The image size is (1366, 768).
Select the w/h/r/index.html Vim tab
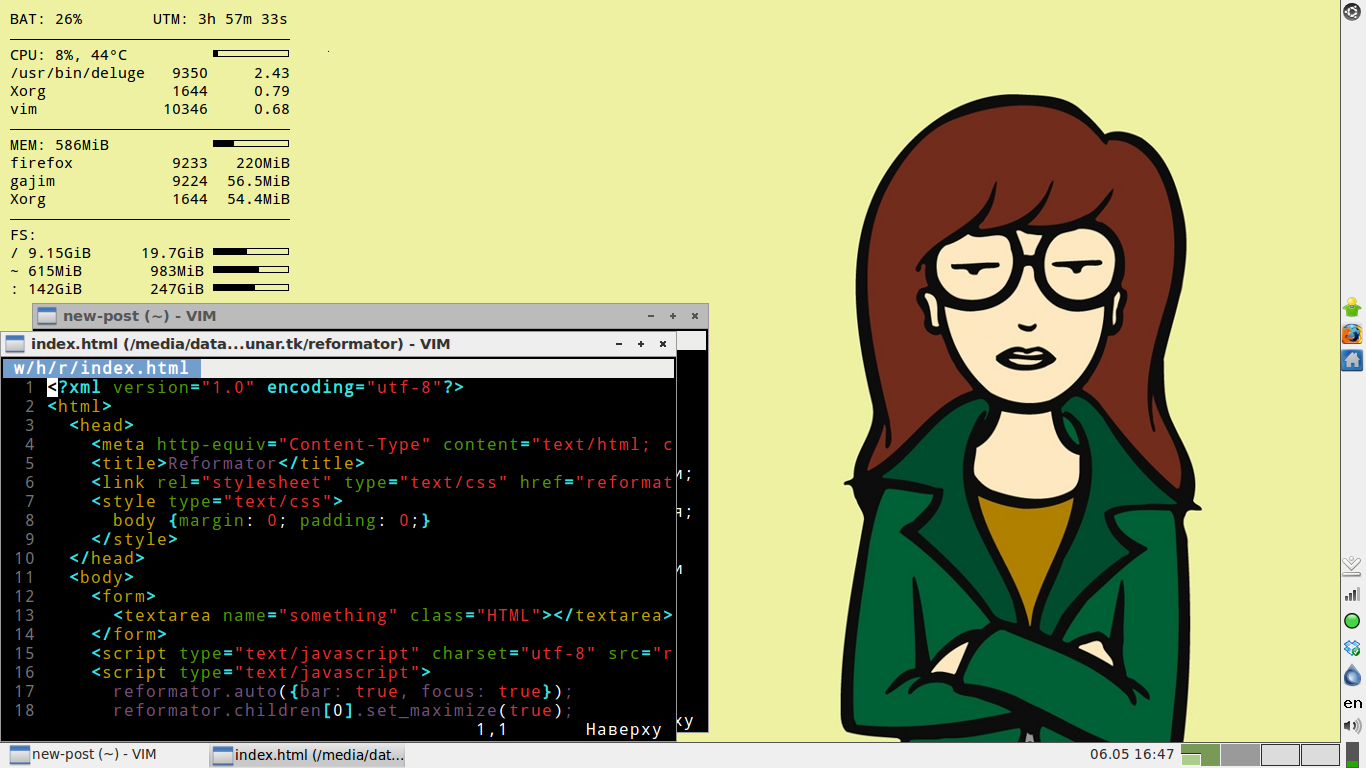coord(101,368)
